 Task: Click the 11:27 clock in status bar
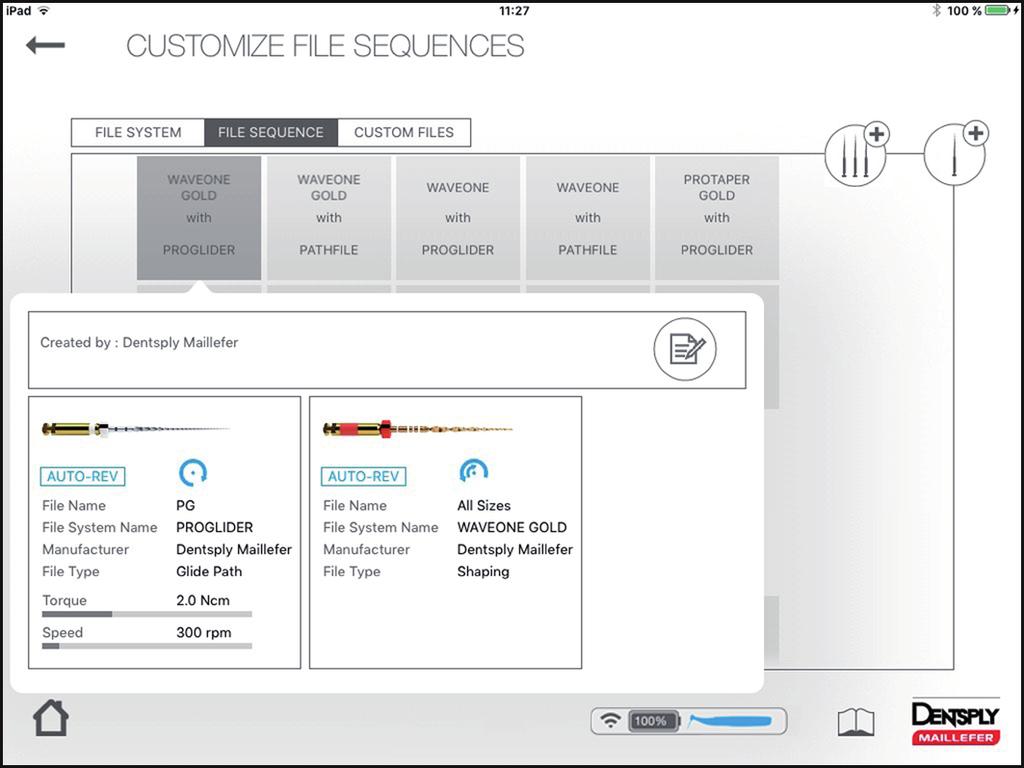tap(514, 10)
